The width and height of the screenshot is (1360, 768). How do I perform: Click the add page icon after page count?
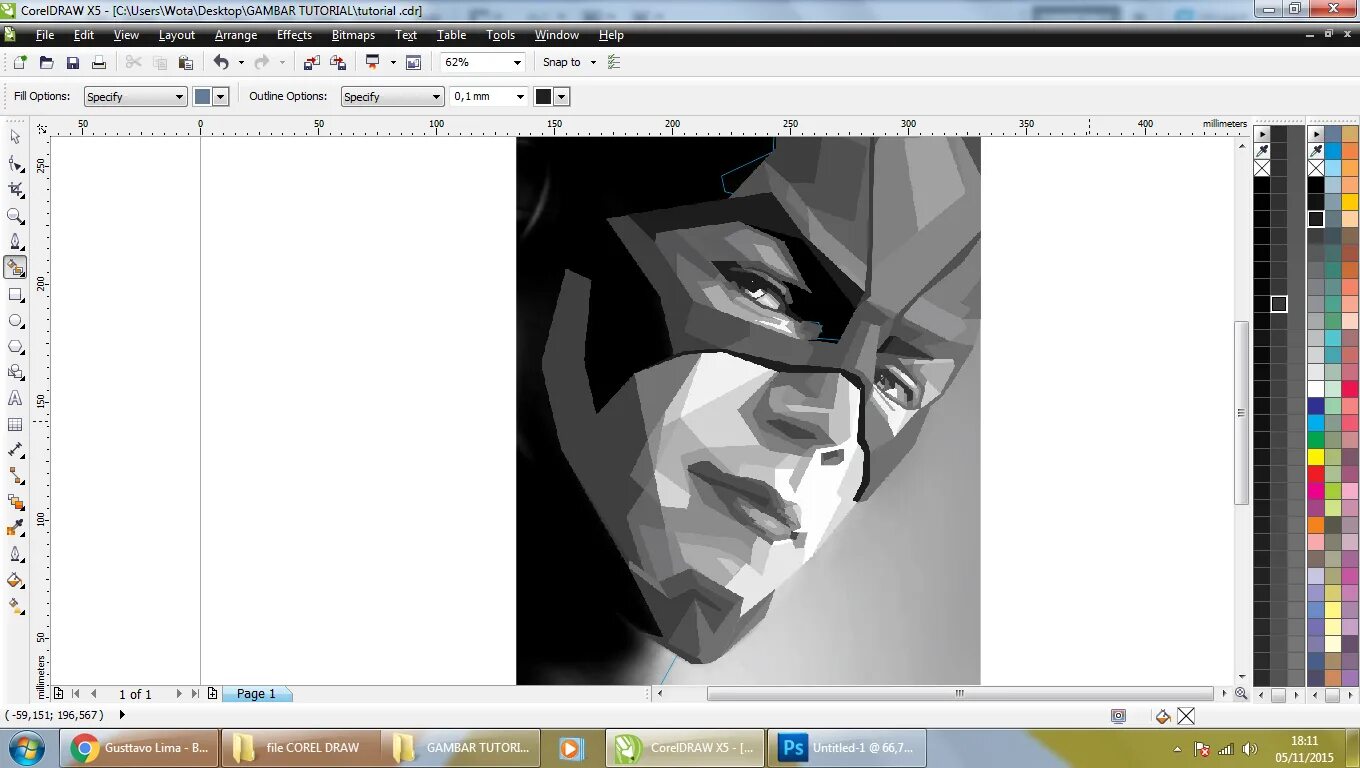coord(212,693)
